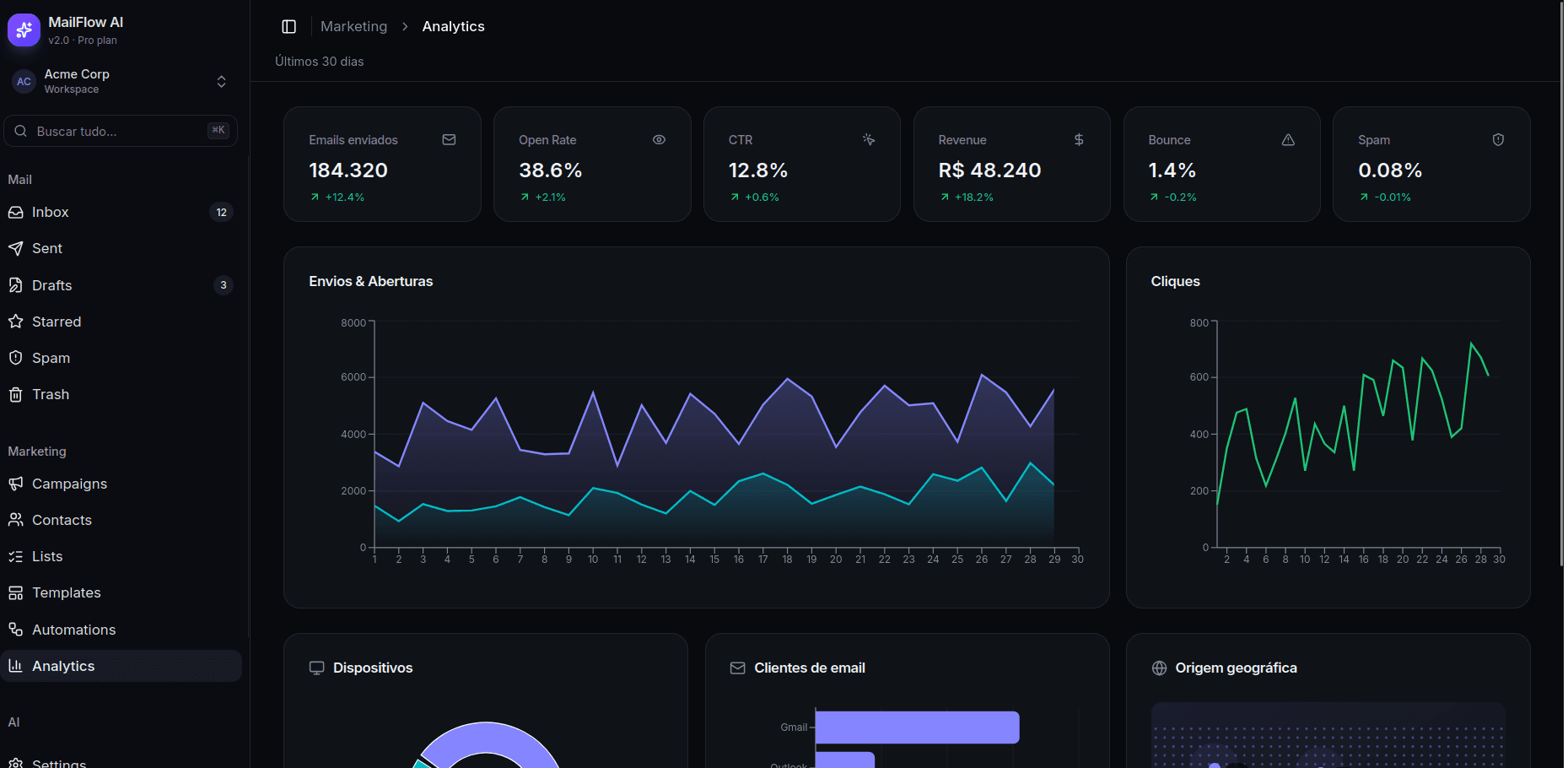The width and height of the screenshot is (1568, 768).
Task: Select Analytics in the sidebar
Action: [121, 667]
